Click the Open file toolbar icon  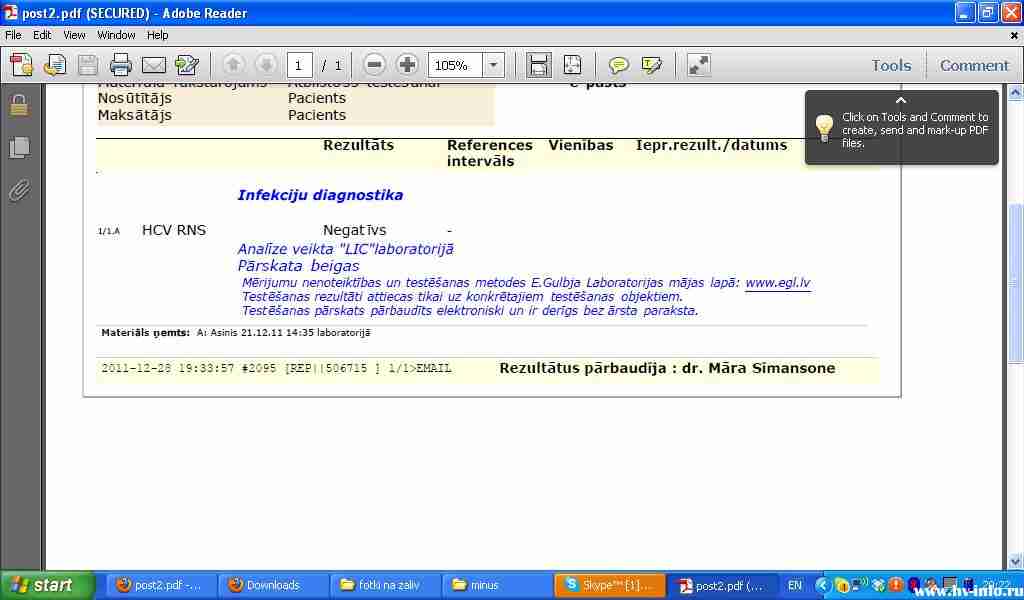(x=55, y=65)
